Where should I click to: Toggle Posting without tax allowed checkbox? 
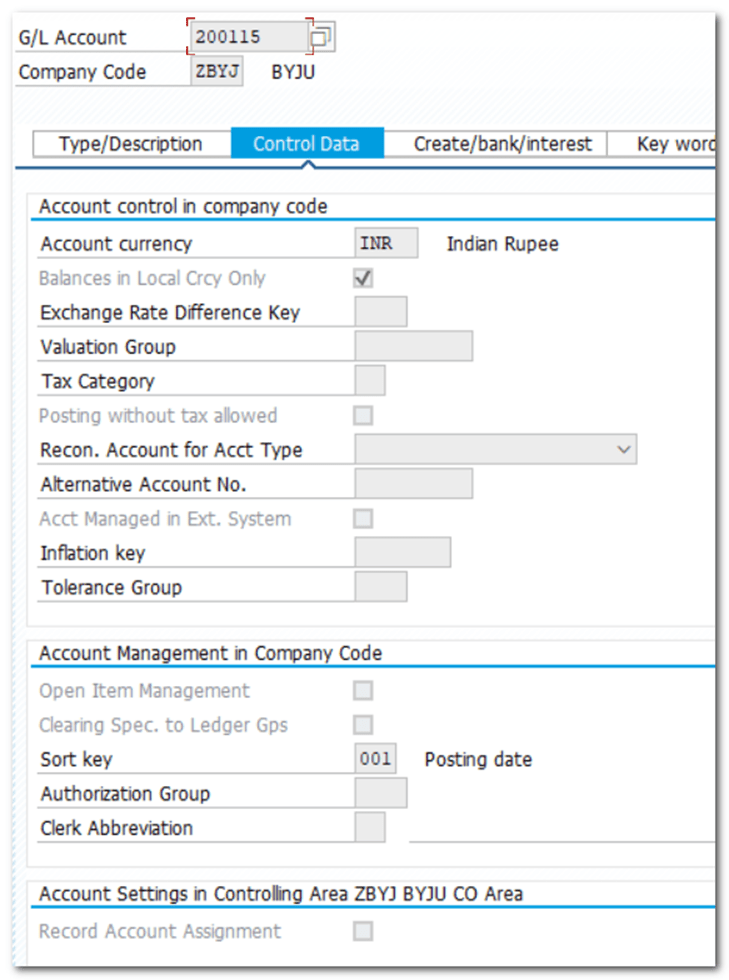(363, 415)
